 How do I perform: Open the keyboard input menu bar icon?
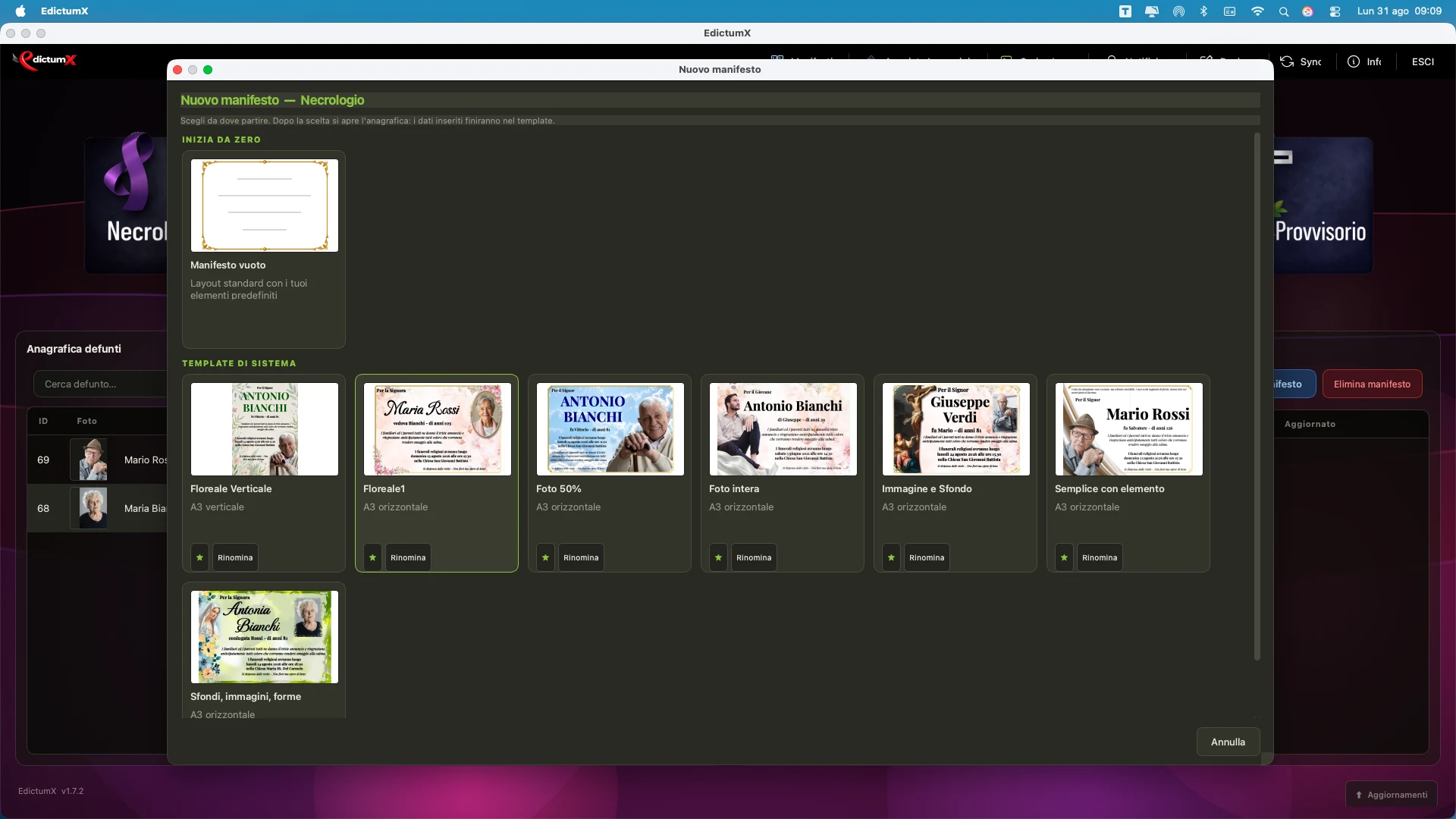tap(1230, 11)
